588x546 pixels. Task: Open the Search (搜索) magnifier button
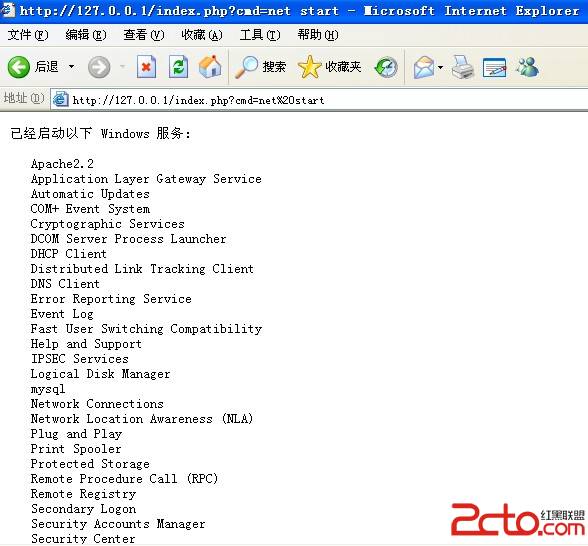click(260, 67)
